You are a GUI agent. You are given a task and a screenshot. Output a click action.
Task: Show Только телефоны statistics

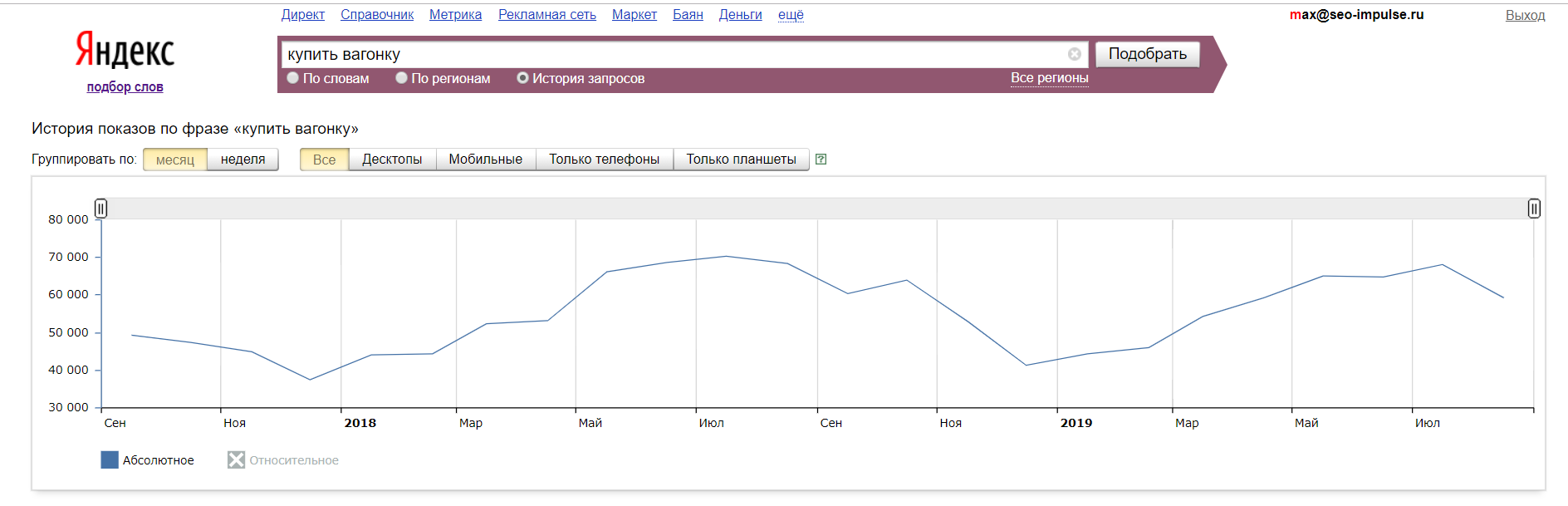point(604,160)
